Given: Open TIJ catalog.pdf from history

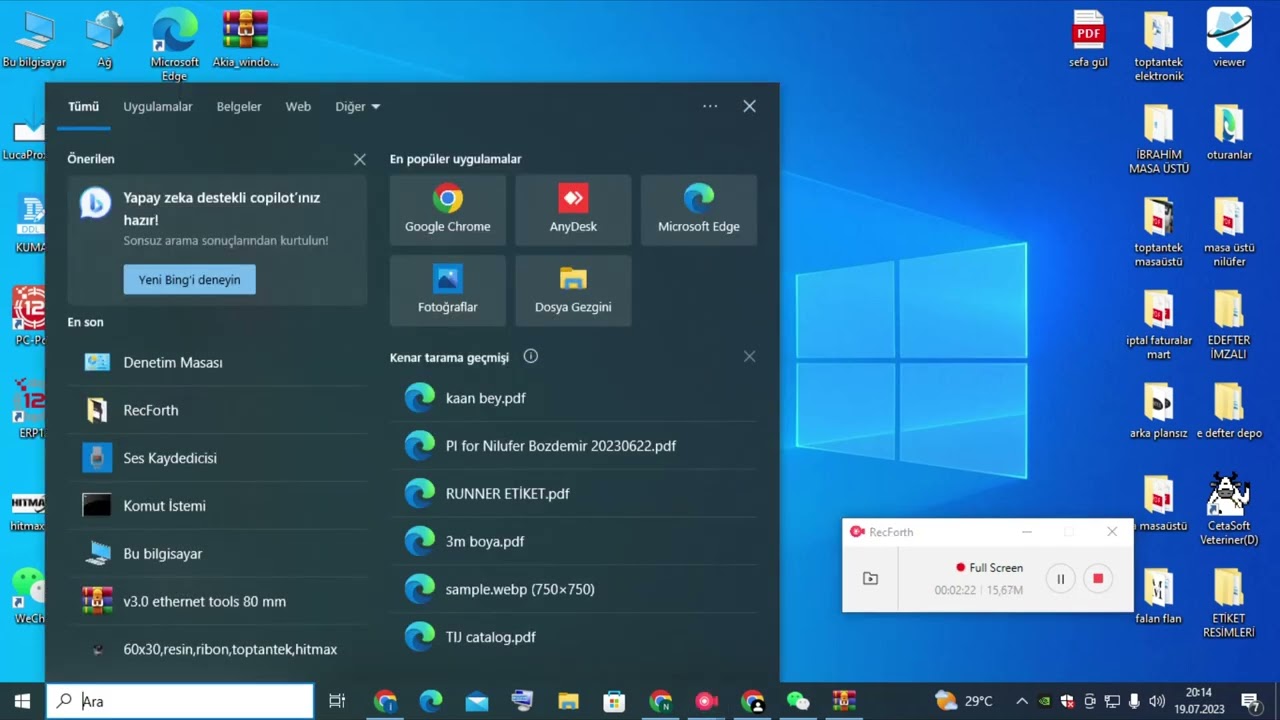Looking at the screenshot, I should coord(574,637).
